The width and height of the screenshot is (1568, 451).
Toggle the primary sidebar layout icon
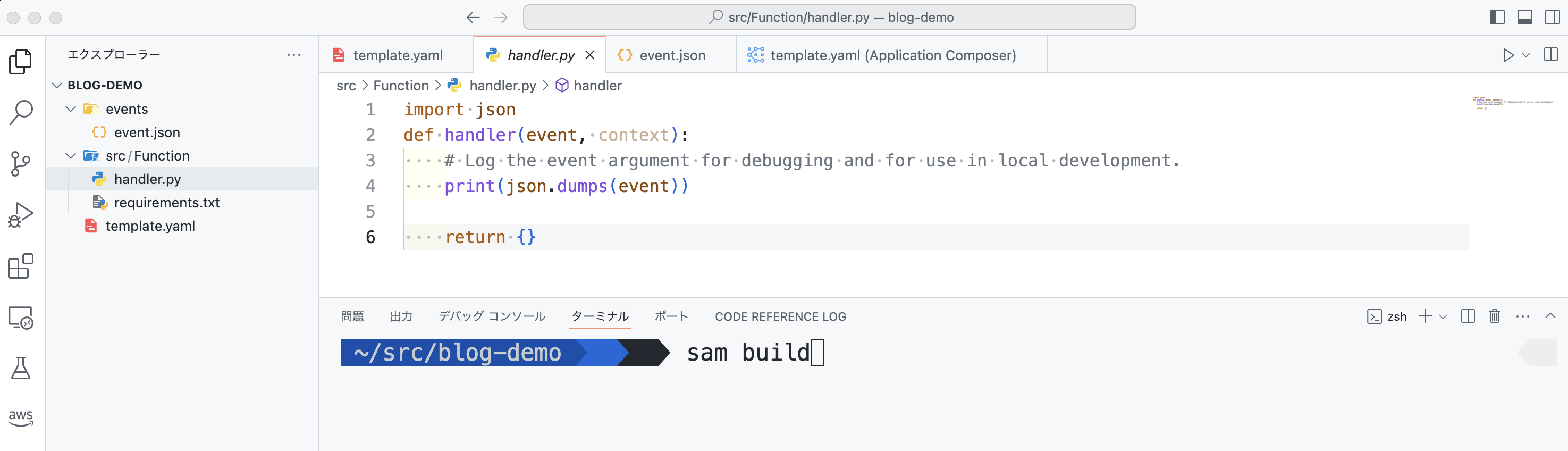point(1497,18)
